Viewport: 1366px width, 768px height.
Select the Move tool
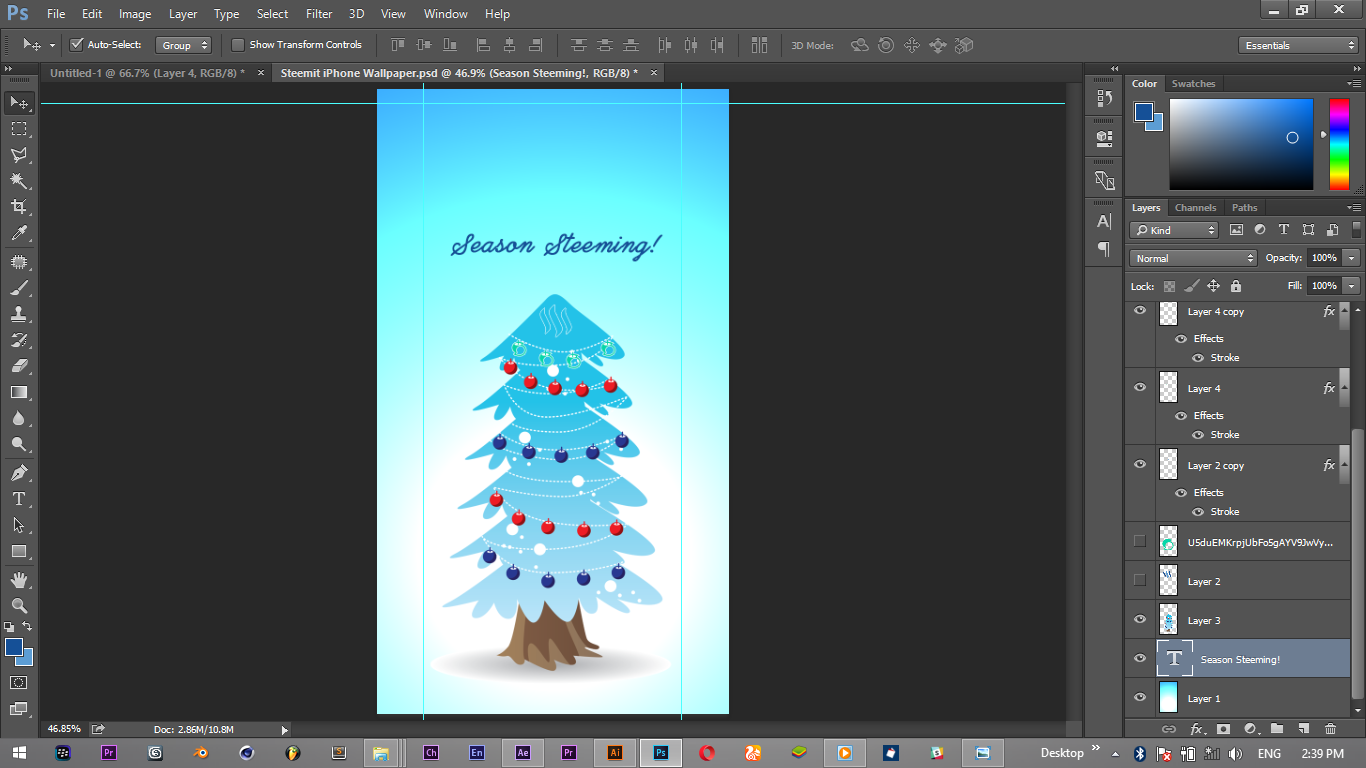19,102
